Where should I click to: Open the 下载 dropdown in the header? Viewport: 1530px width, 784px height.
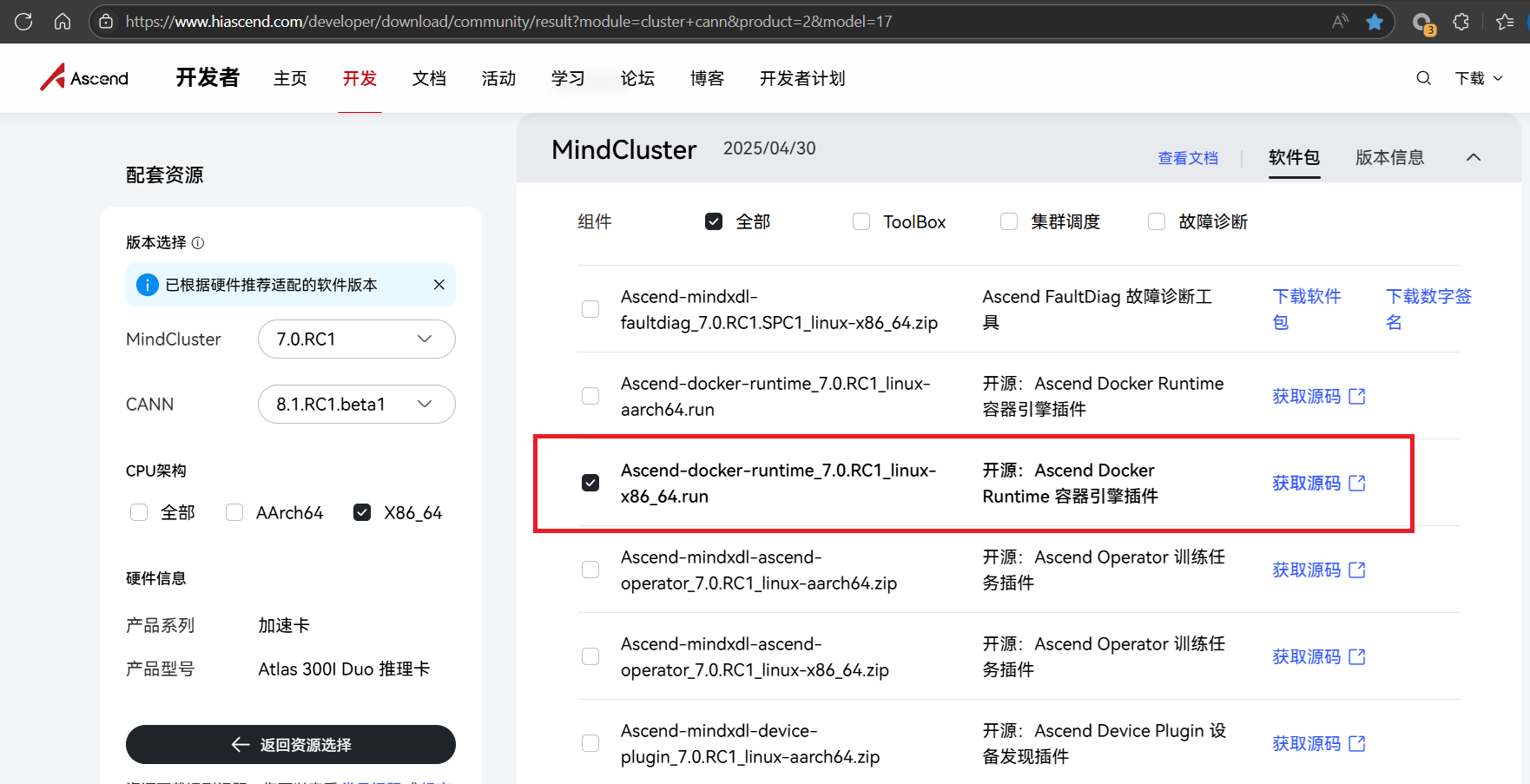click(x=1479, y=78)
